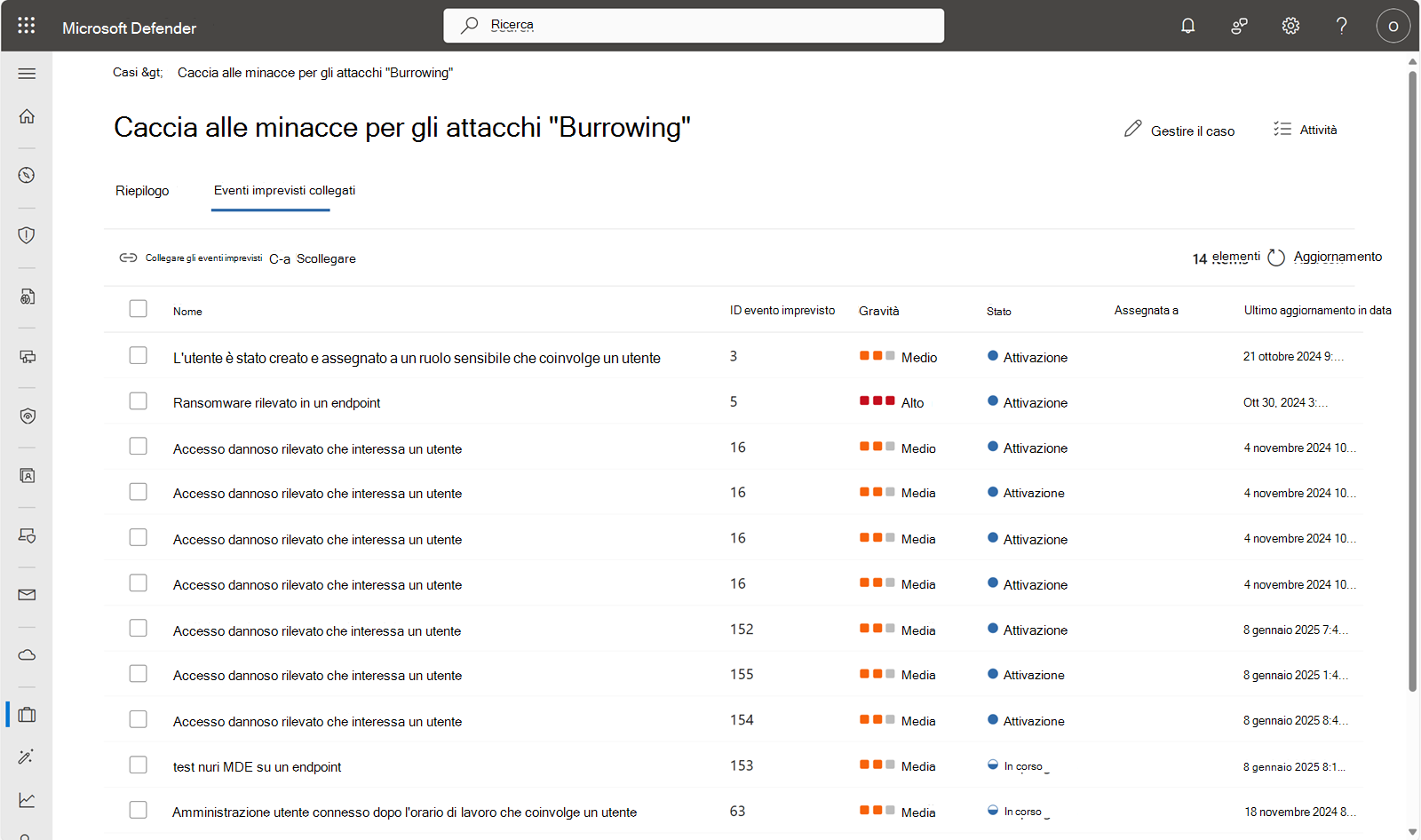Open the Cases briefcase sidebar icon

(x=27, y=715)
